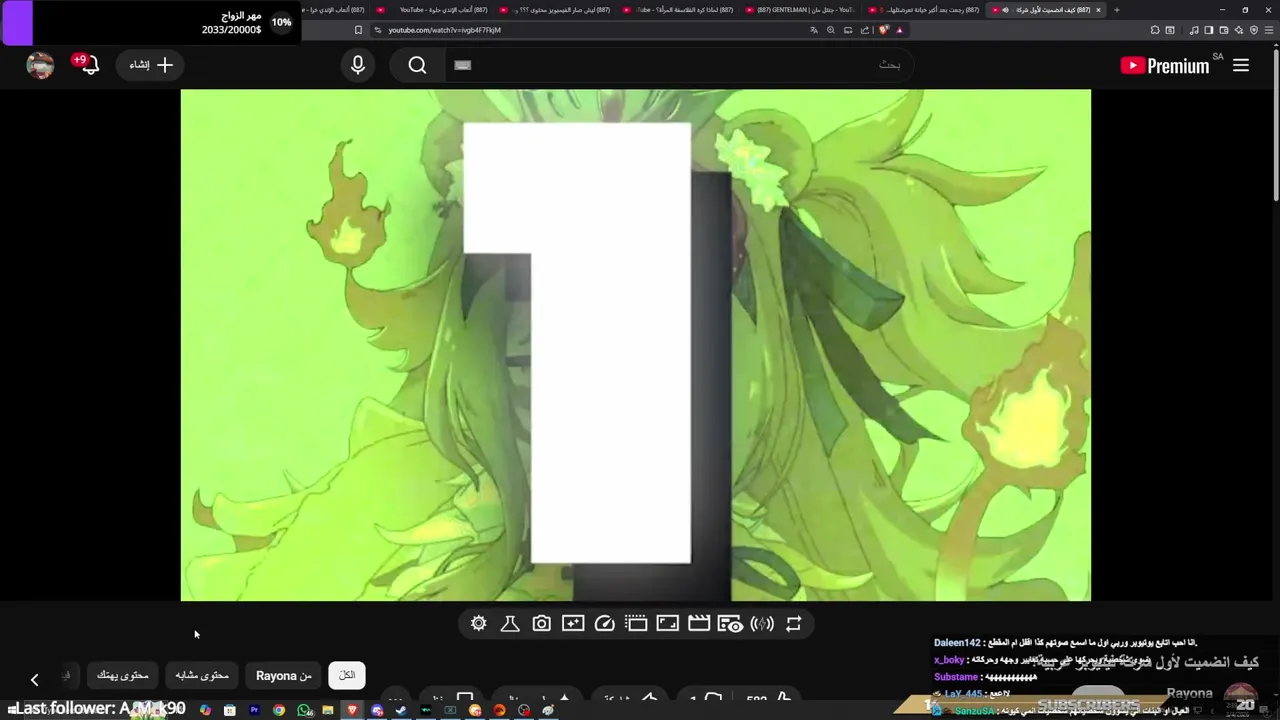
Task: Click the zoom magnifier icon in address bar
Action: pos(831,30)
